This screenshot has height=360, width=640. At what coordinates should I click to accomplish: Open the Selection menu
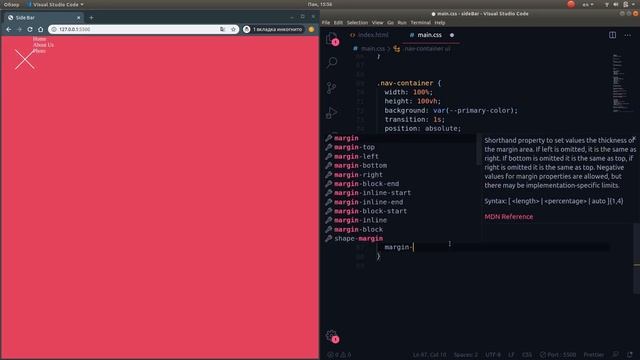click(357, 22)
